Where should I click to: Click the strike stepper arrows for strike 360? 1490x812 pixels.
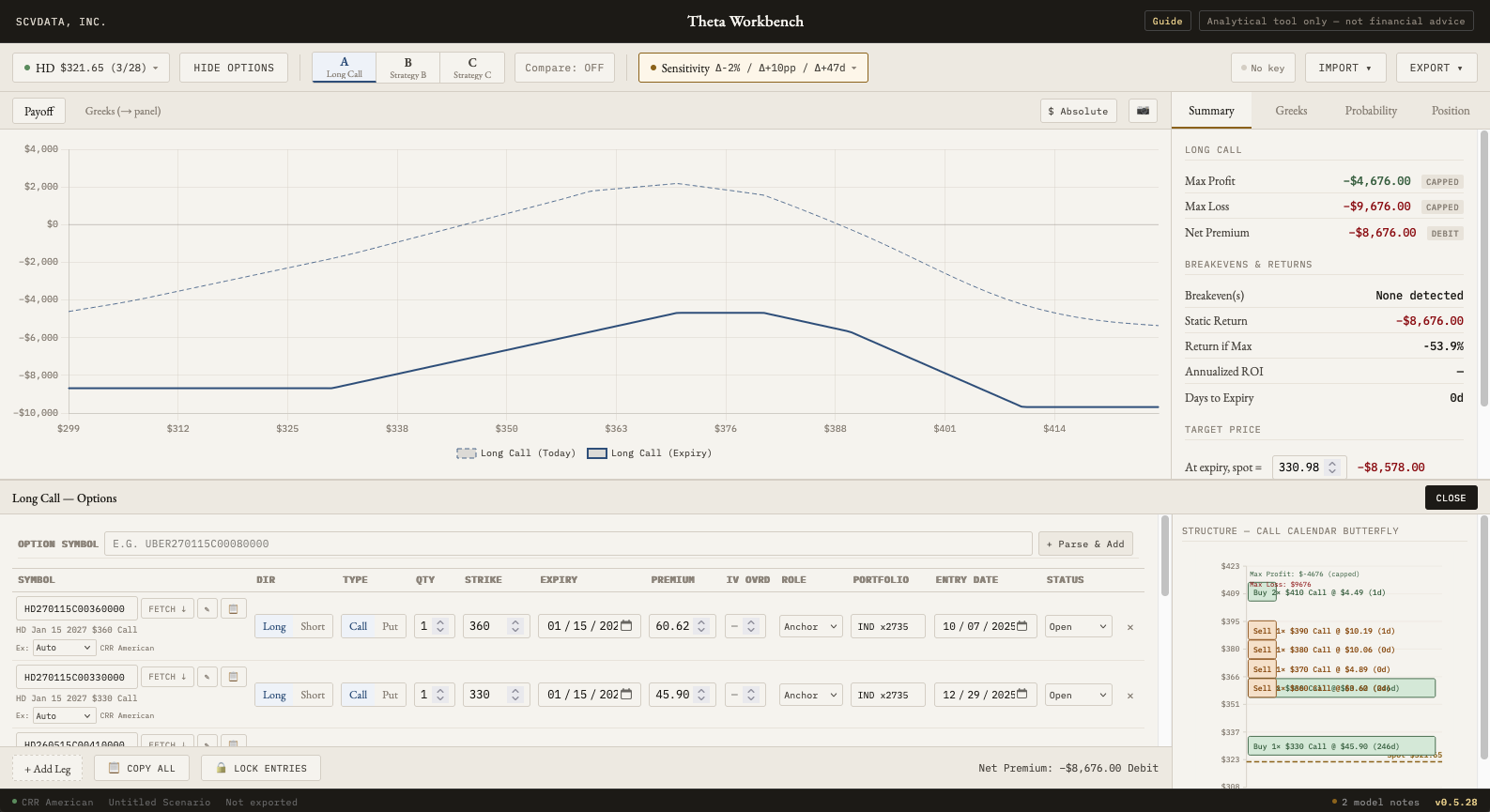pyautogui.click(x=515, y=626)
